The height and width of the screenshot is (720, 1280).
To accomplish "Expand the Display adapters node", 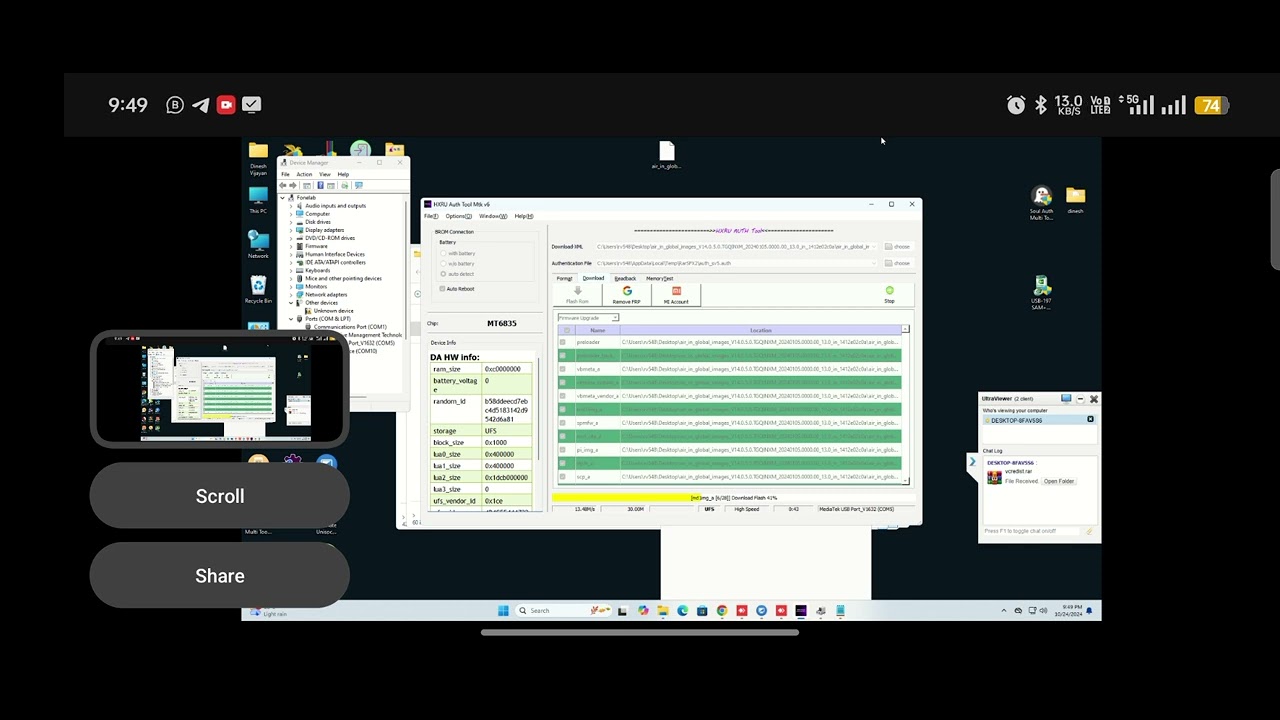I will 291,230.
